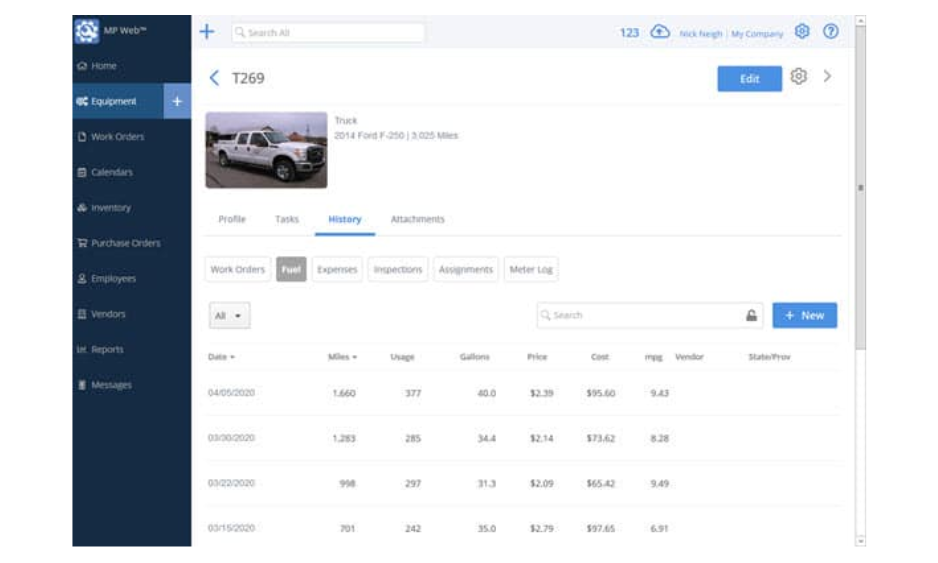938x563 pixels.
Task: Click the blue plus icon beside the search bar
Action: [x=207, y=32]
